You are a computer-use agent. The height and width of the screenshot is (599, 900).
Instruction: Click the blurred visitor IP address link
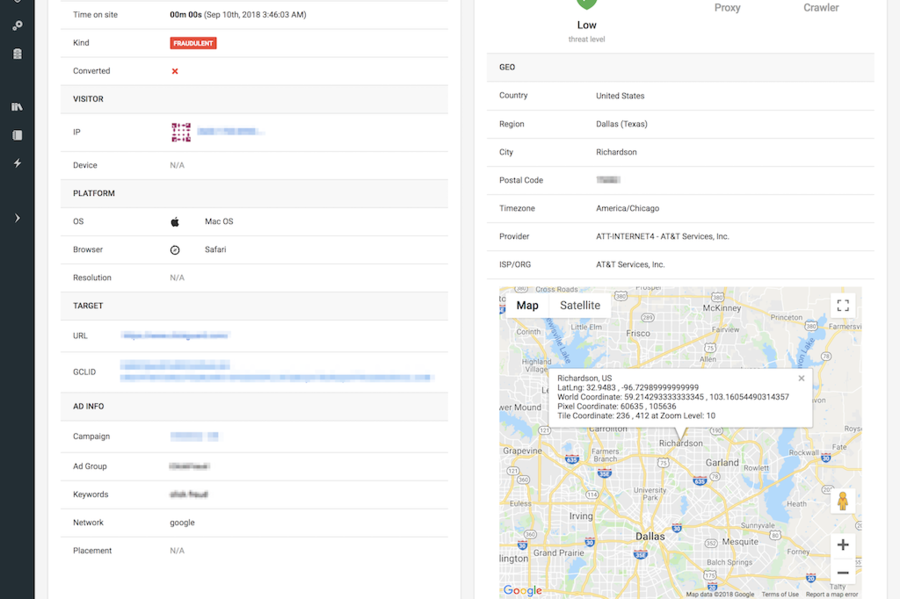point(229,132)
